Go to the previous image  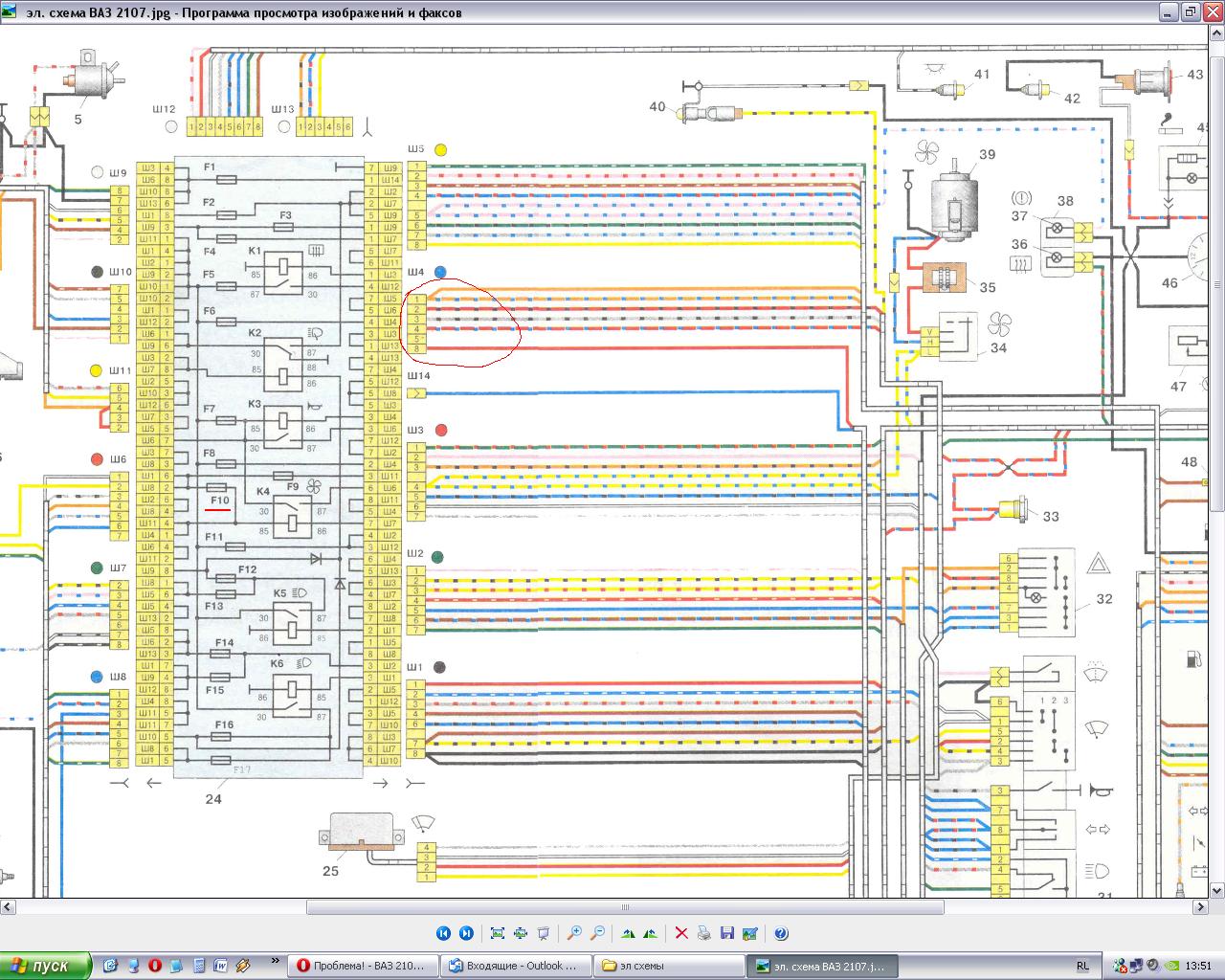tap(443, 933)
